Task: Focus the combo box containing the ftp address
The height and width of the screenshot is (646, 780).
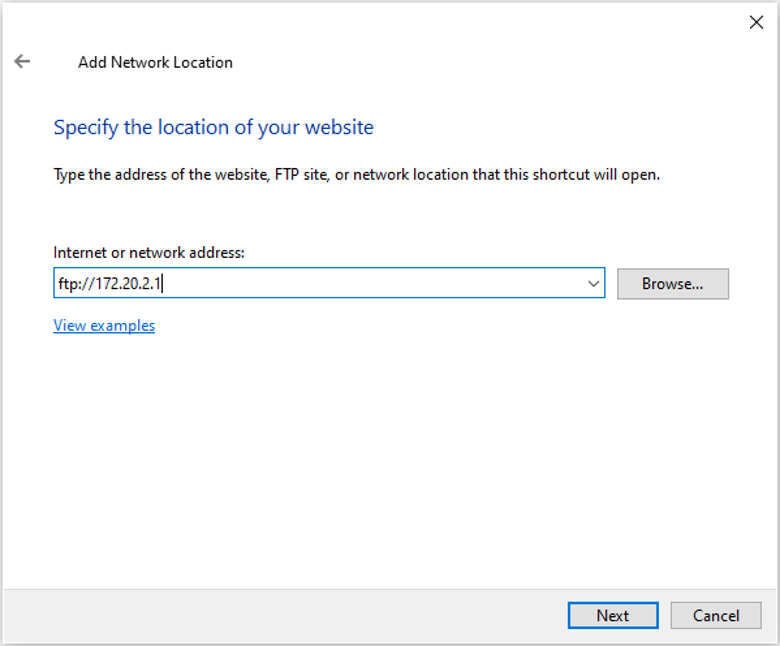Action: coord(329,283)
